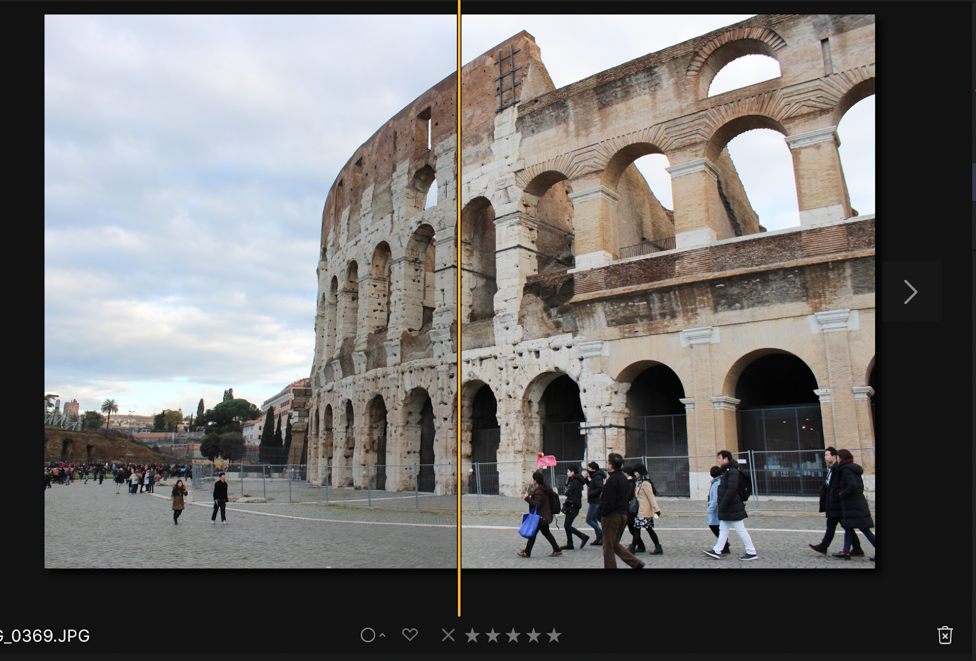This screenshot has width=976, height=661.
Task: Reject photo with the X icon
Action: pyautogui.click(x=448, y=635)
